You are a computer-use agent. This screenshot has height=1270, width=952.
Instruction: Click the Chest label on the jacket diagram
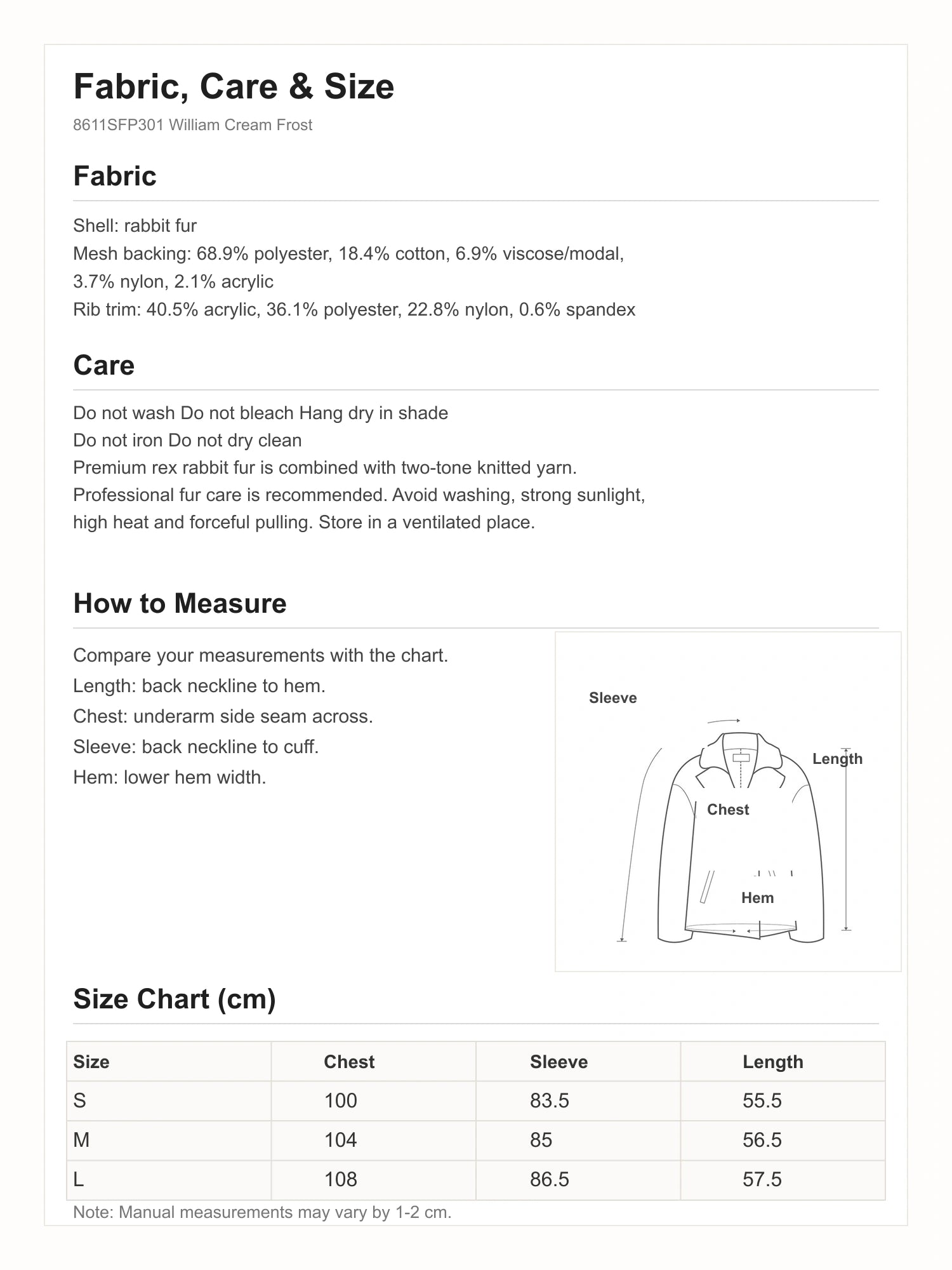coord(728,810)
